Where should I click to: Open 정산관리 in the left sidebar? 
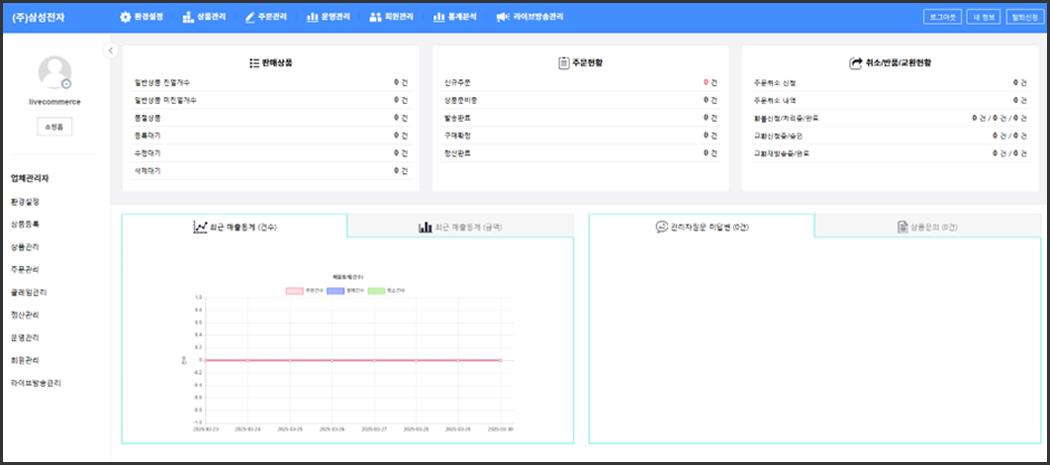coord(25,315)
